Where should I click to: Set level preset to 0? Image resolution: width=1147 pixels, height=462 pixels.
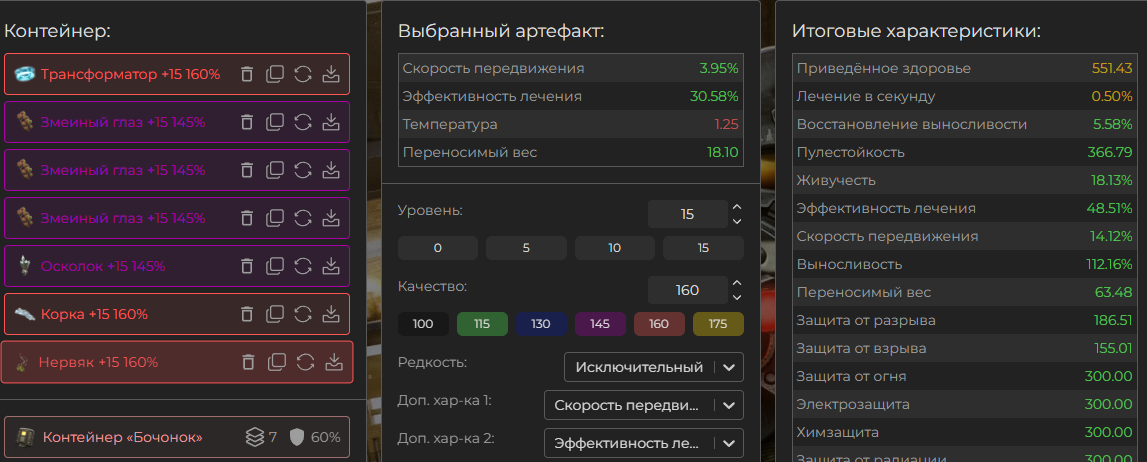pos(437,248)
